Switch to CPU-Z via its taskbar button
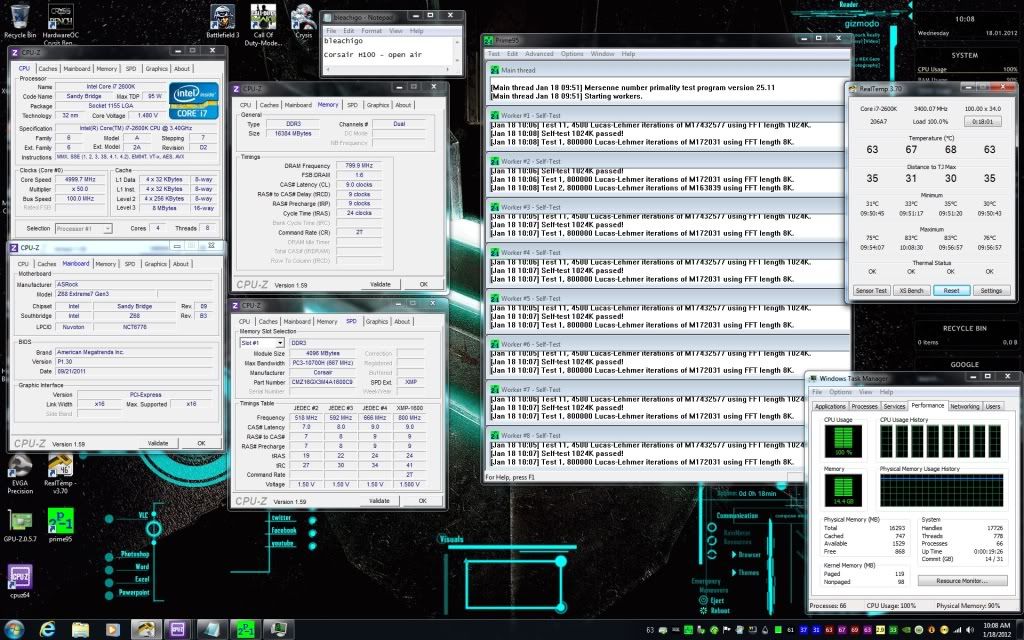The width and height of the screenshot is (1024, 640). 178,630
